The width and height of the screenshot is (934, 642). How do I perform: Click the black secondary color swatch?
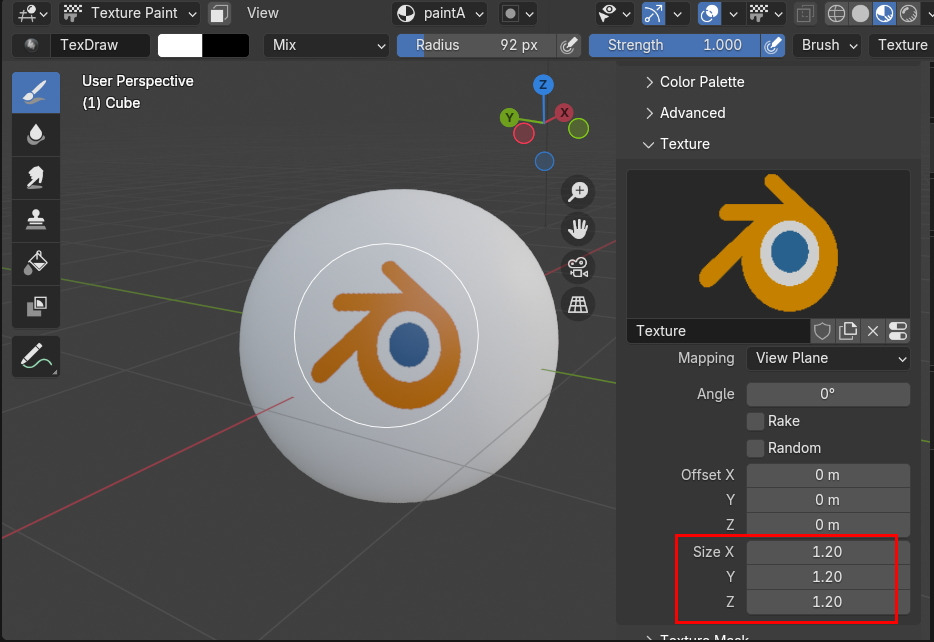(x=226, y=45)
